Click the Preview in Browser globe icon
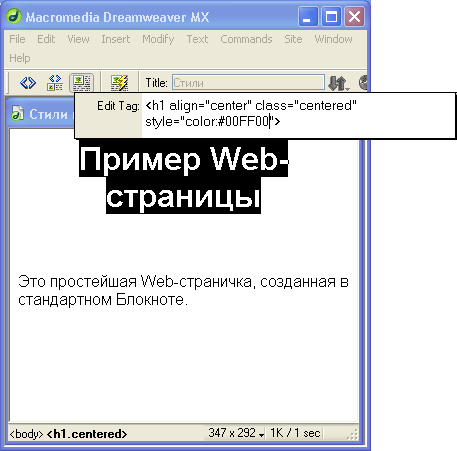Image resolution: width=457 pixels, height=451 pixels. tap(363, 83)
